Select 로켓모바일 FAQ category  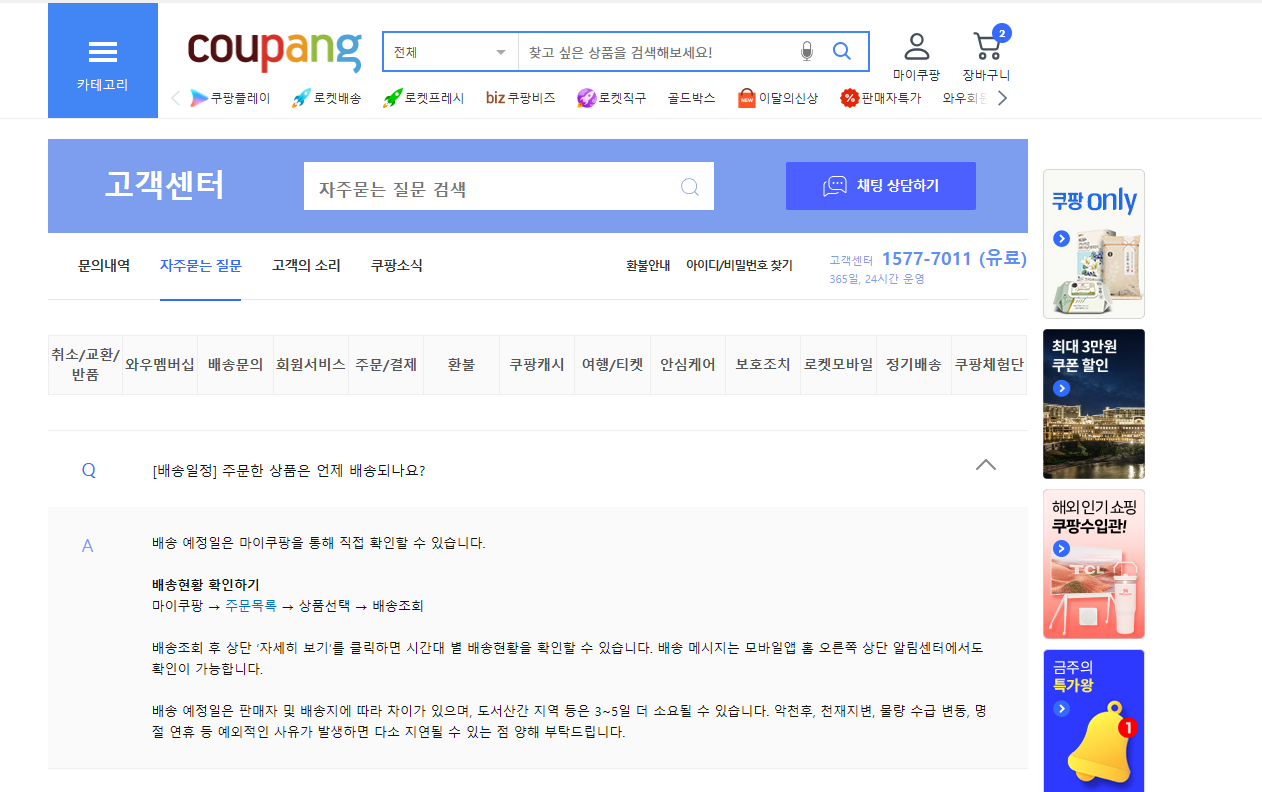[x=838, y=365]
